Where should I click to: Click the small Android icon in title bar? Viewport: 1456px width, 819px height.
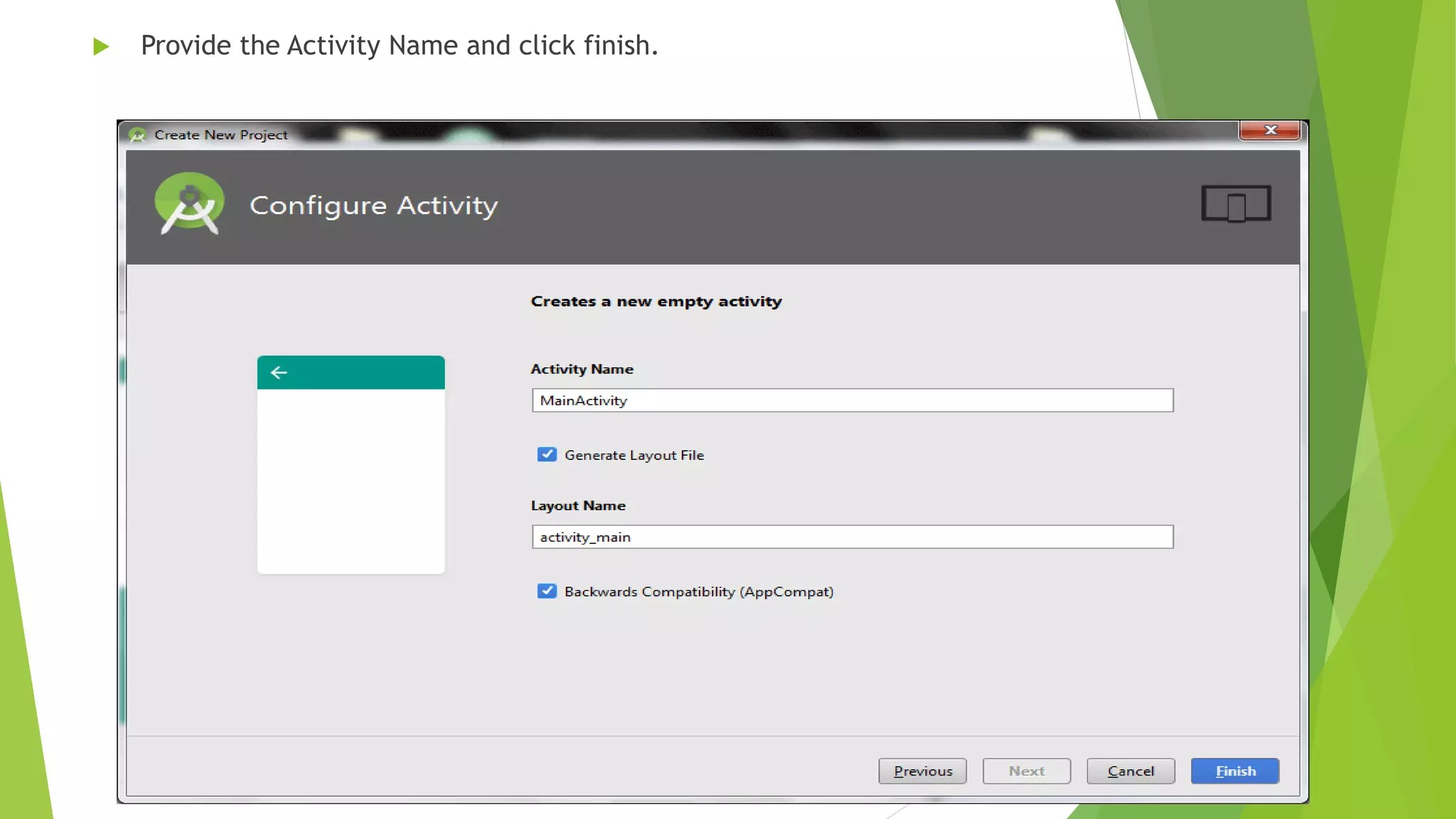tap(137, 135)
